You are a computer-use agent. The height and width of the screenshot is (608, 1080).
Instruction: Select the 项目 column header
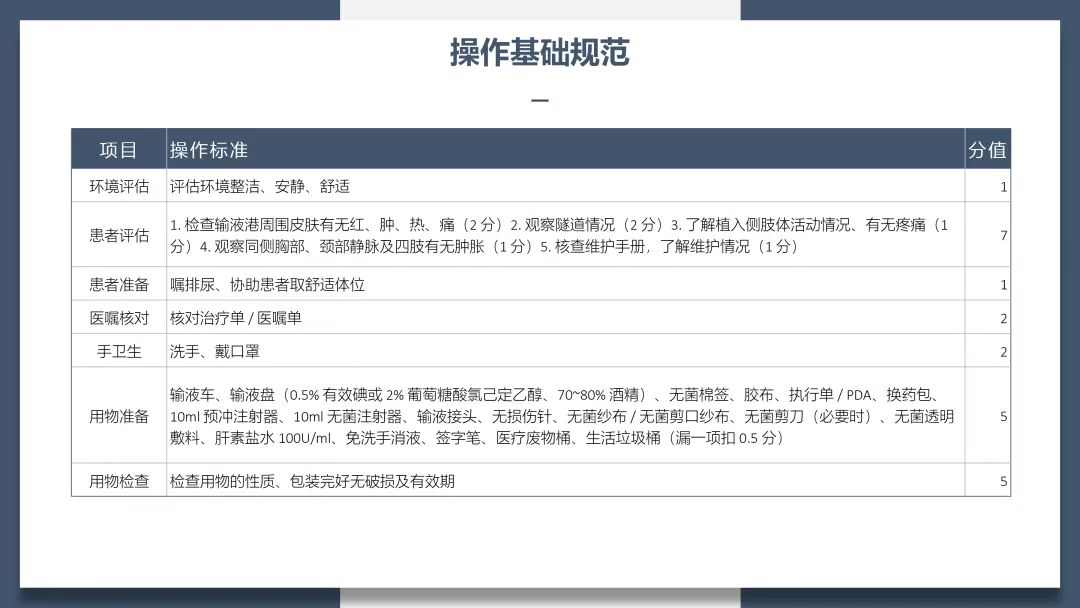118,149
